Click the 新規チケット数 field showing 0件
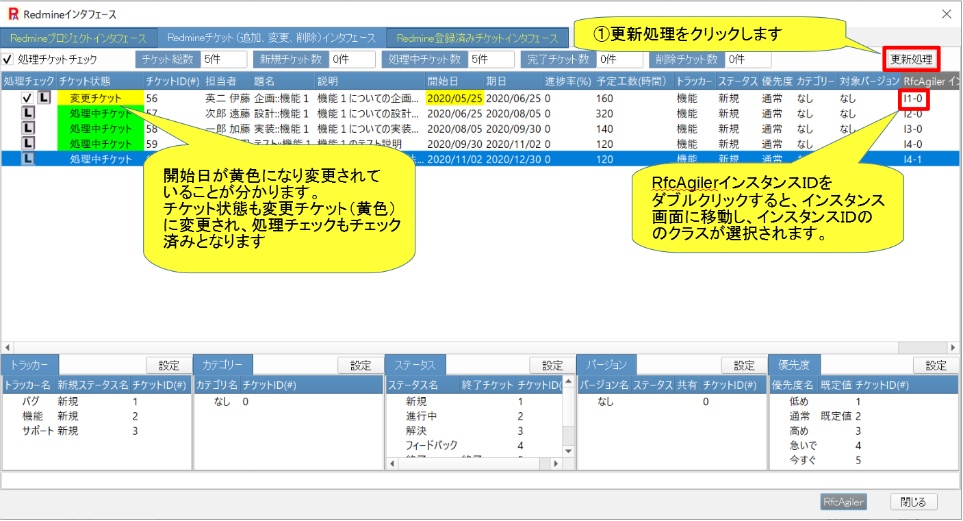 click(x=352, y=60)
